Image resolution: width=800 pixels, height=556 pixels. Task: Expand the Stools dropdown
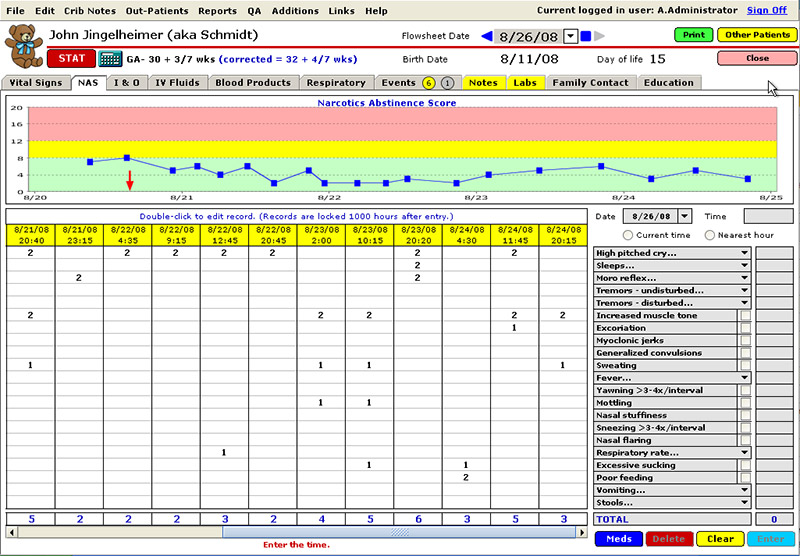[x=744, y=503]
